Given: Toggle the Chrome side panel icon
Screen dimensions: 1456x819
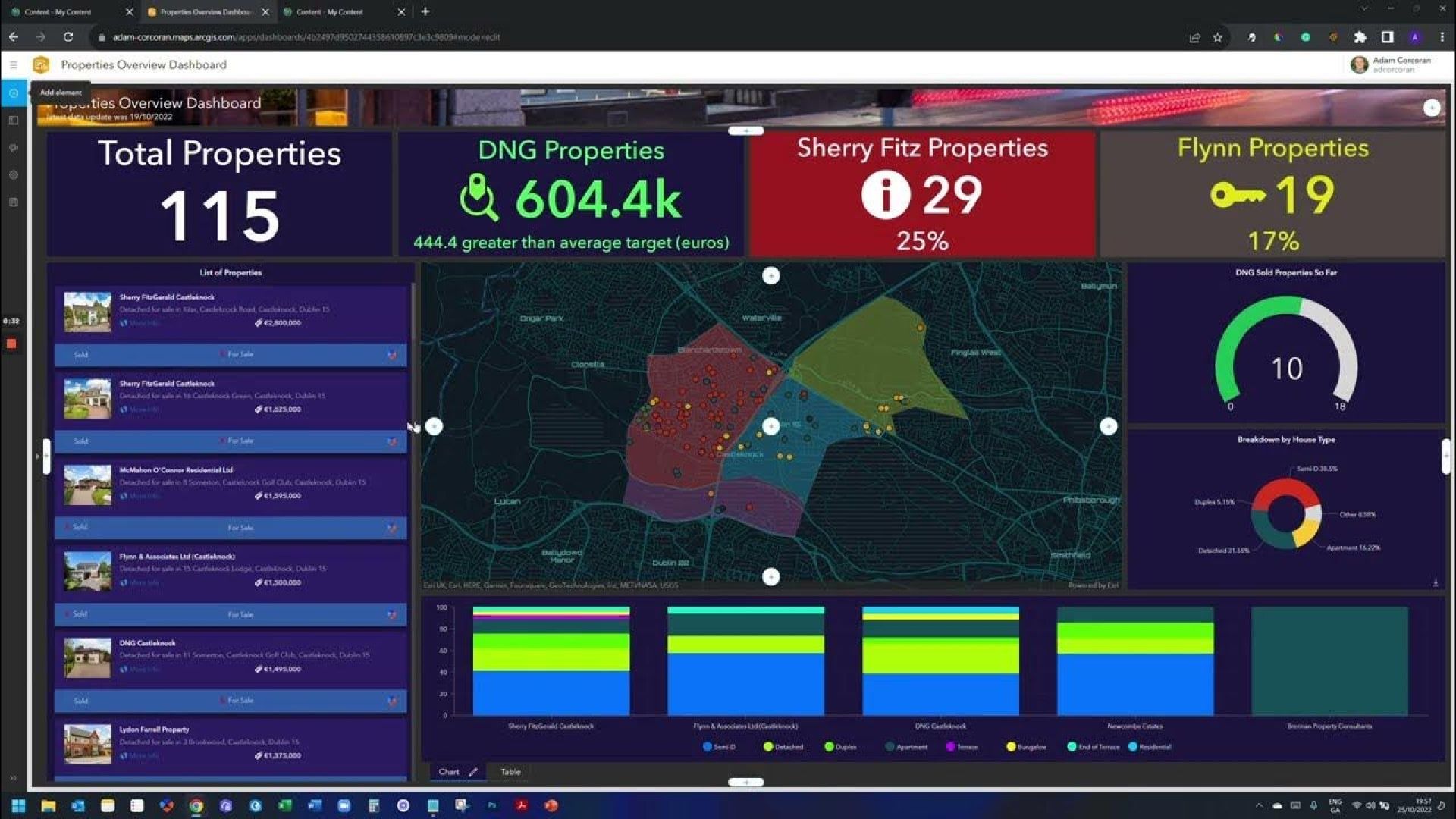Looking at the screenshot, I should [1387, 37].
